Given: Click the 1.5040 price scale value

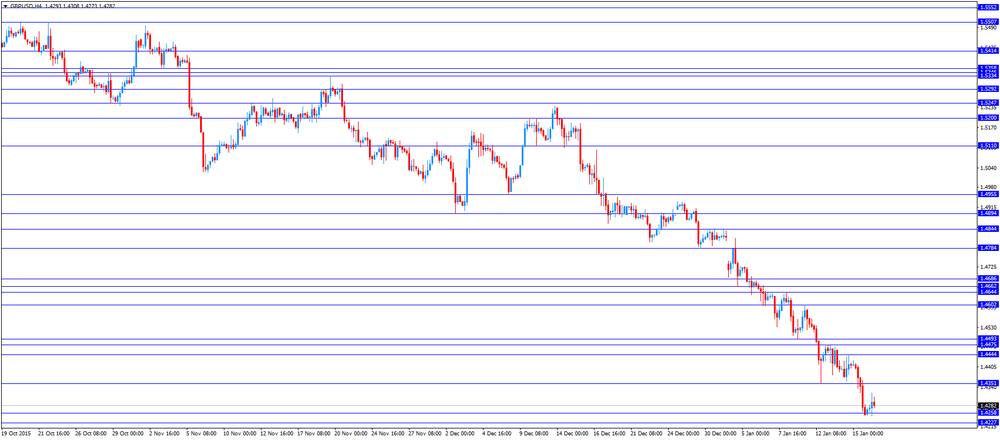Looking at the screenshot, I should pos(987,168).
